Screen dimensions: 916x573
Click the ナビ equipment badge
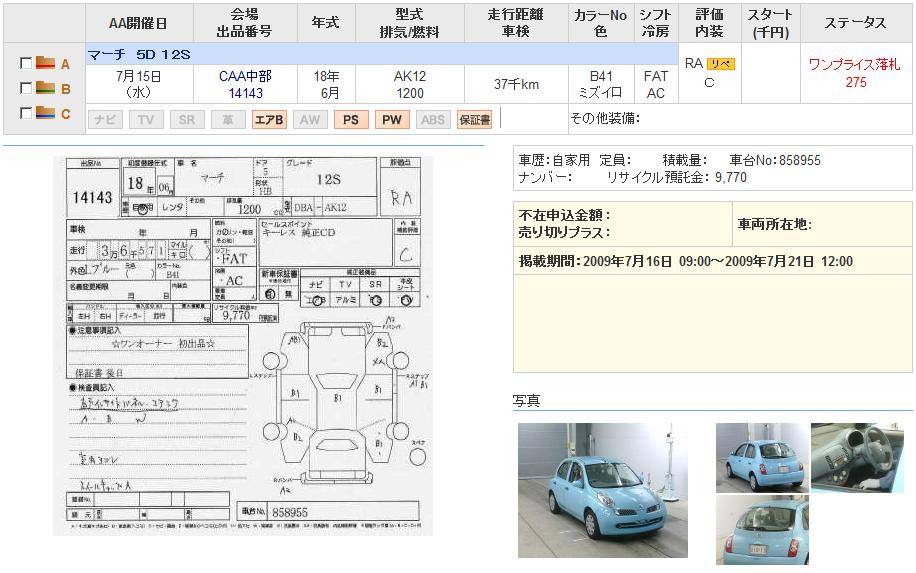[x=104, y=120]
